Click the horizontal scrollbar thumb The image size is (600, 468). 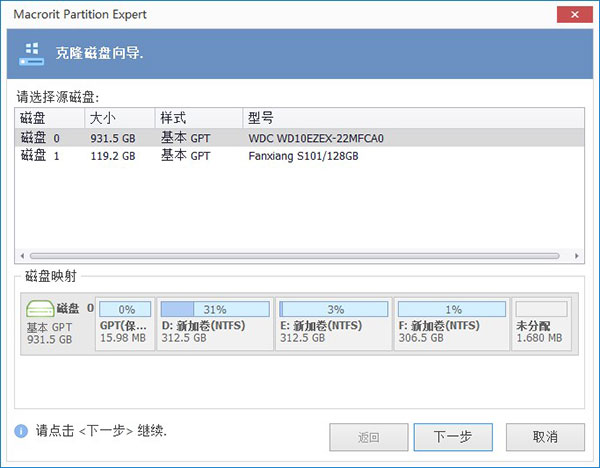[x=295, y=256]
